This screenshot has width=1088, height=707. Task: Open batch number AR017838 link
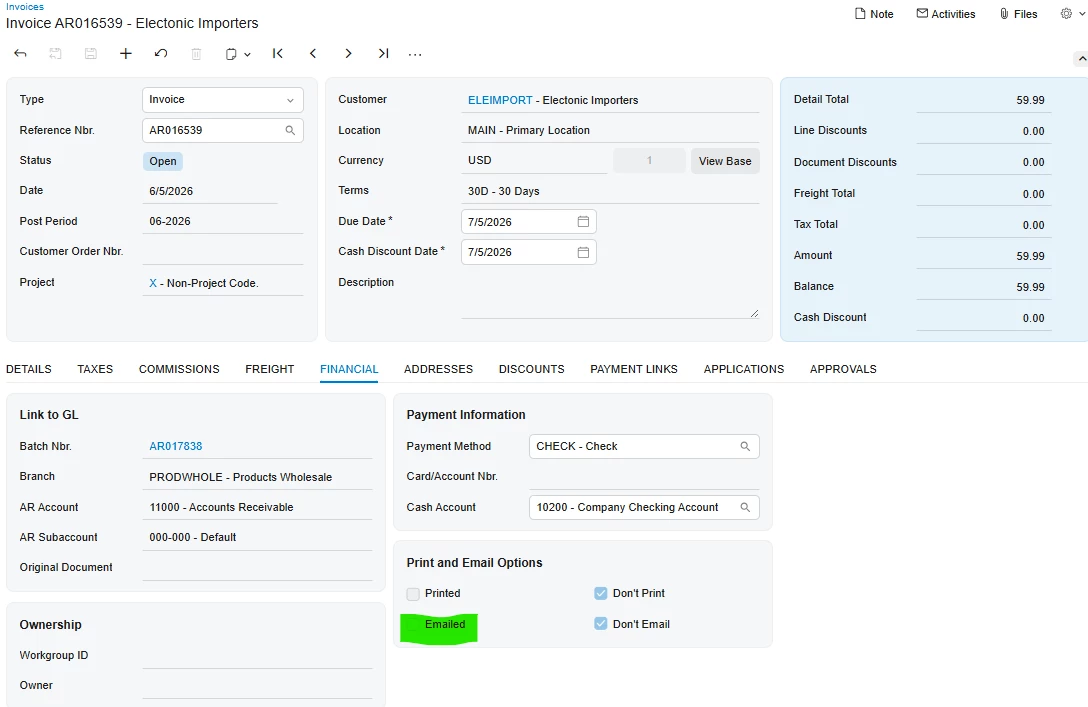[176, 446]
